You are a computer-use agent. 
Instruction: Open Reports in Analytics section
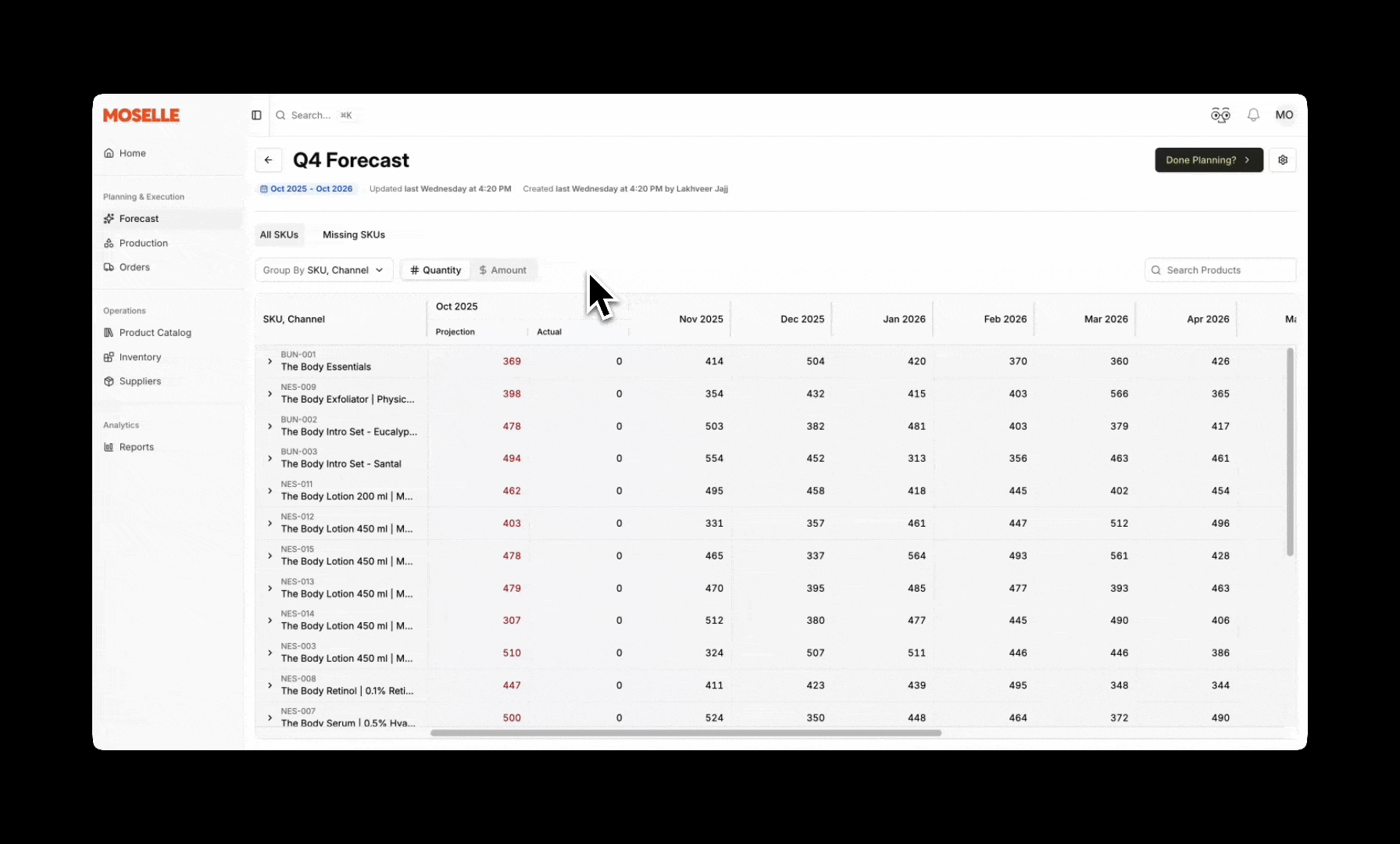[x=136, y=447]
